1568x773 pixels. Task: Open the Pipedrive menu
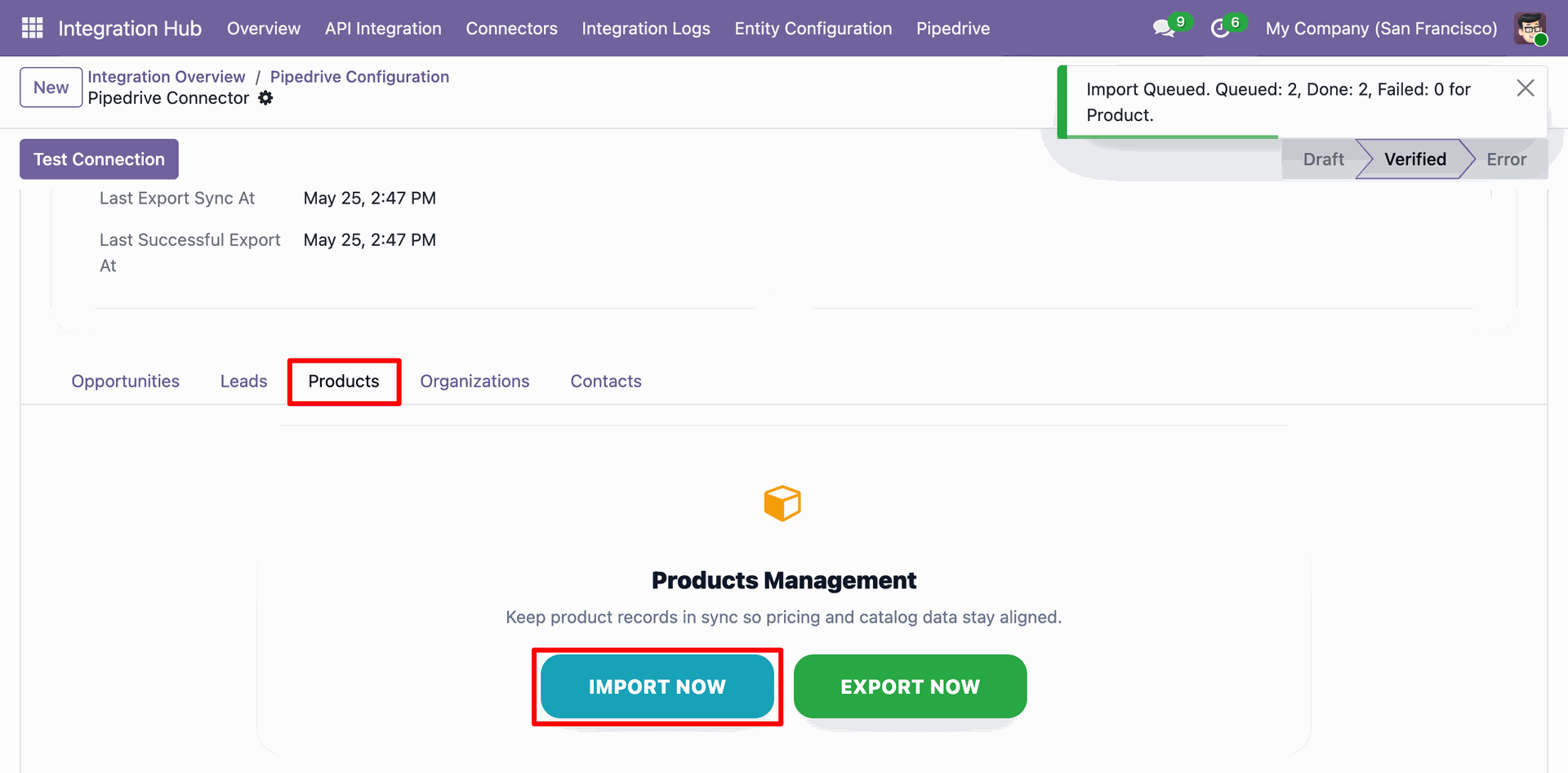953,29
